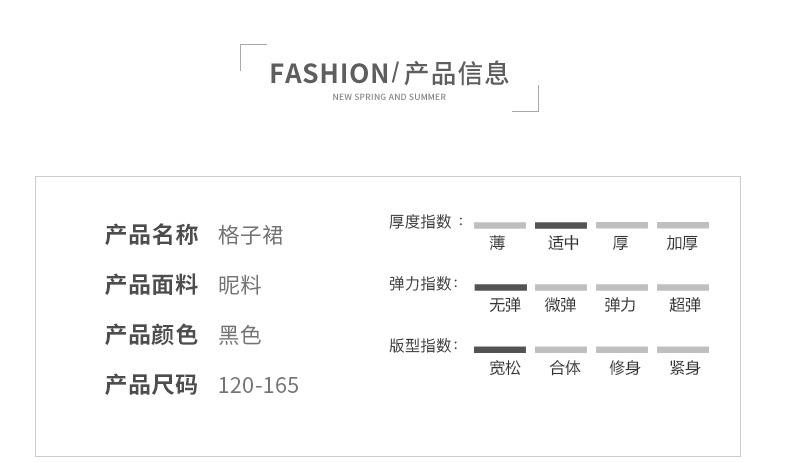
Task: Pick the 合体 fit bar
Action: click(561, 349)
